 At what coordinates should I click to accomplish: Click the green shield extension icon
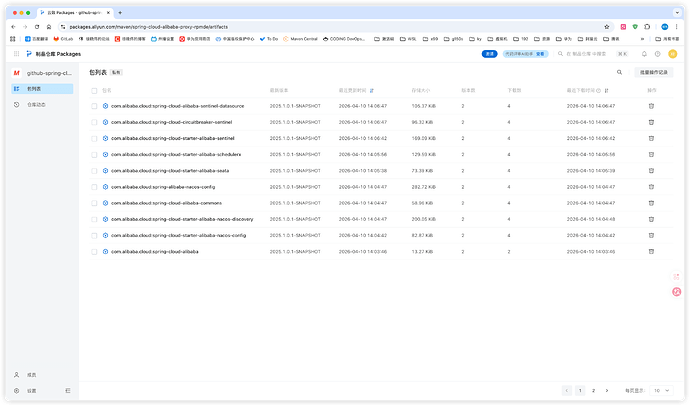635,27
